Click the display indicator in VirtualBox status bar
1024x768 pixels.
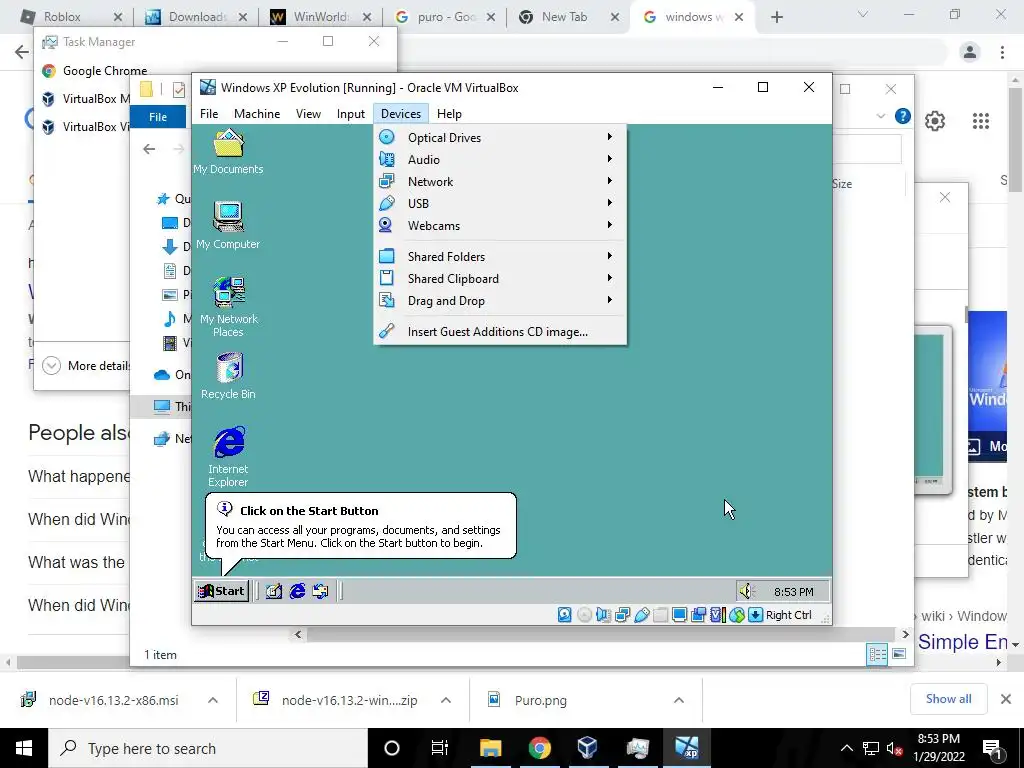(679, 615)
